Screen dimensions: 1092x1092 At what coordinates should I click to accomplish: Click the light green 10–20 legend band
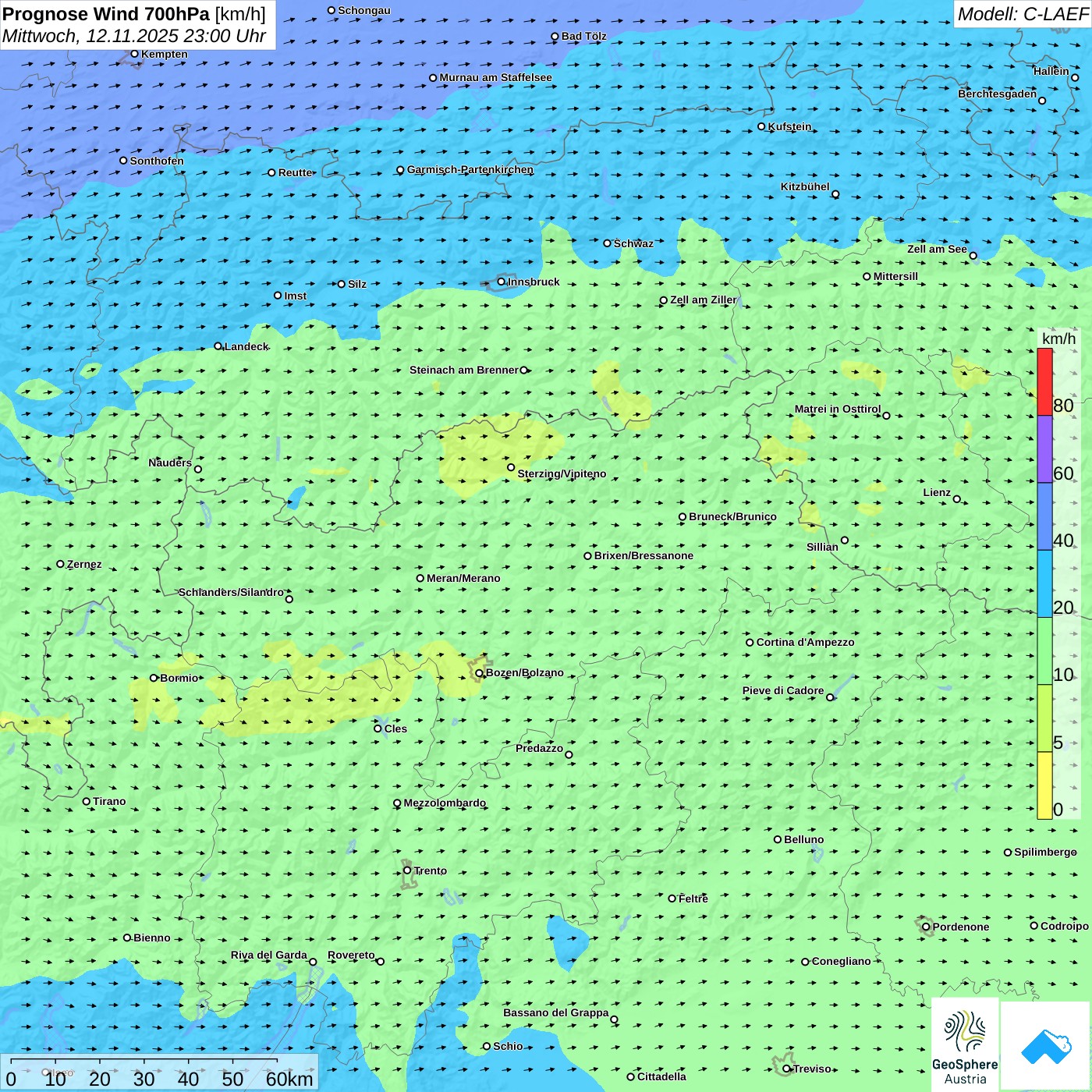(x=1044, y=651)
